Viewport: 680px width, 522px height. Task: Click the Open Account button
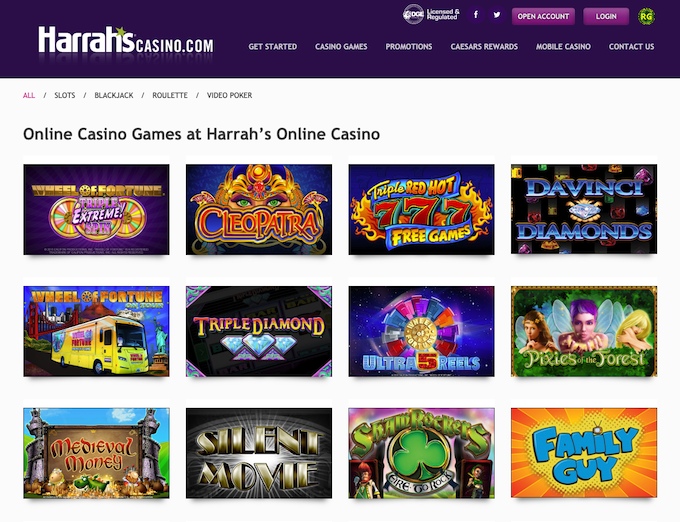543,16
